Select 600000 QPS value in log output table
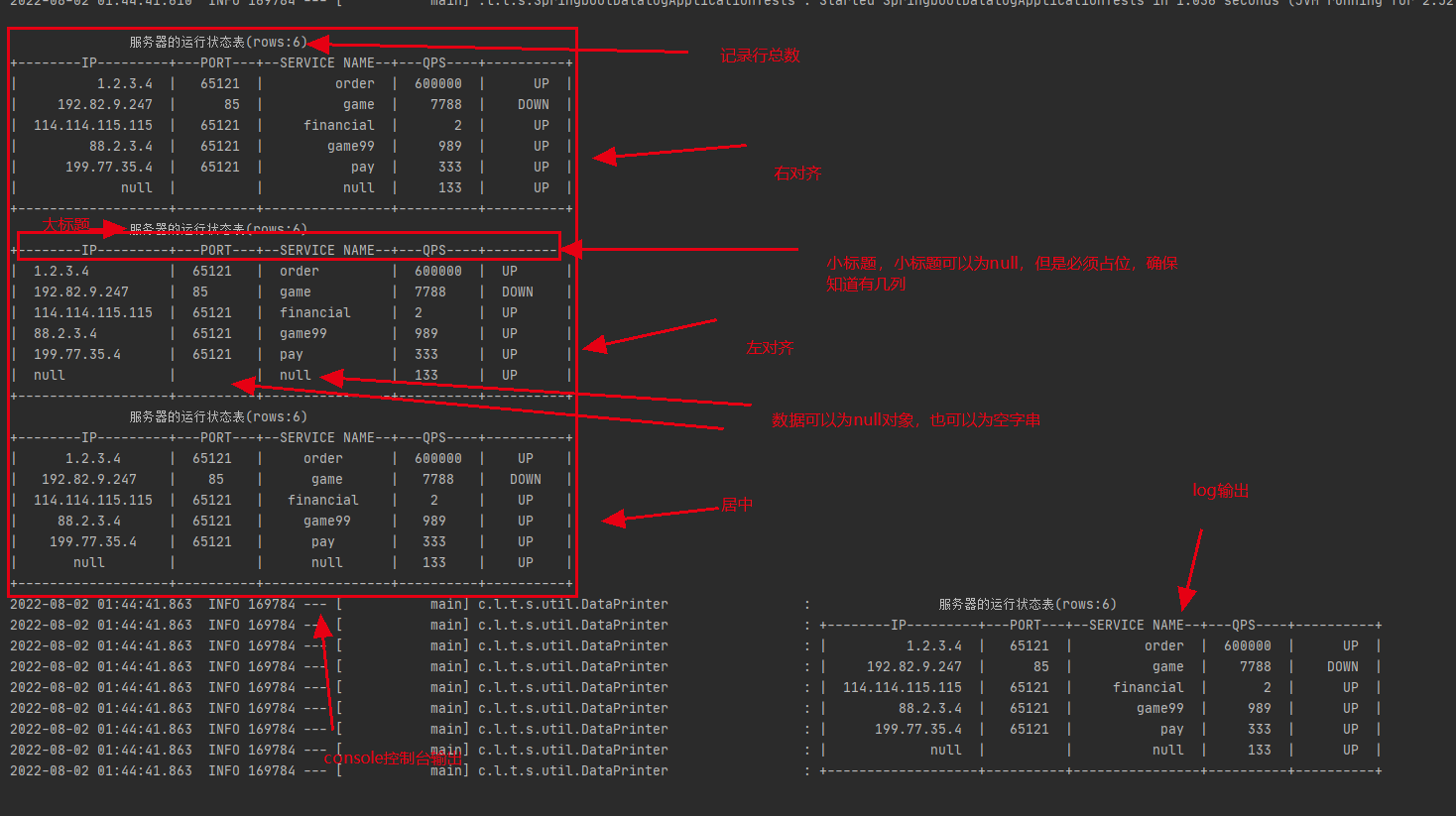Screen dimensions: 1456x816 click(x=1248, y=645)
